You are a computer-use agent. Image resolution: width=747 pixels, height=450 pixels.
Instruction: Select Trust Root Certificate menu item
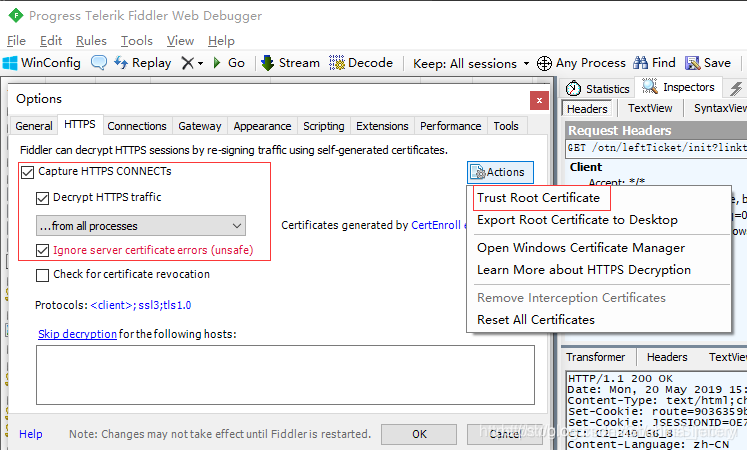(x=538, y=198)
